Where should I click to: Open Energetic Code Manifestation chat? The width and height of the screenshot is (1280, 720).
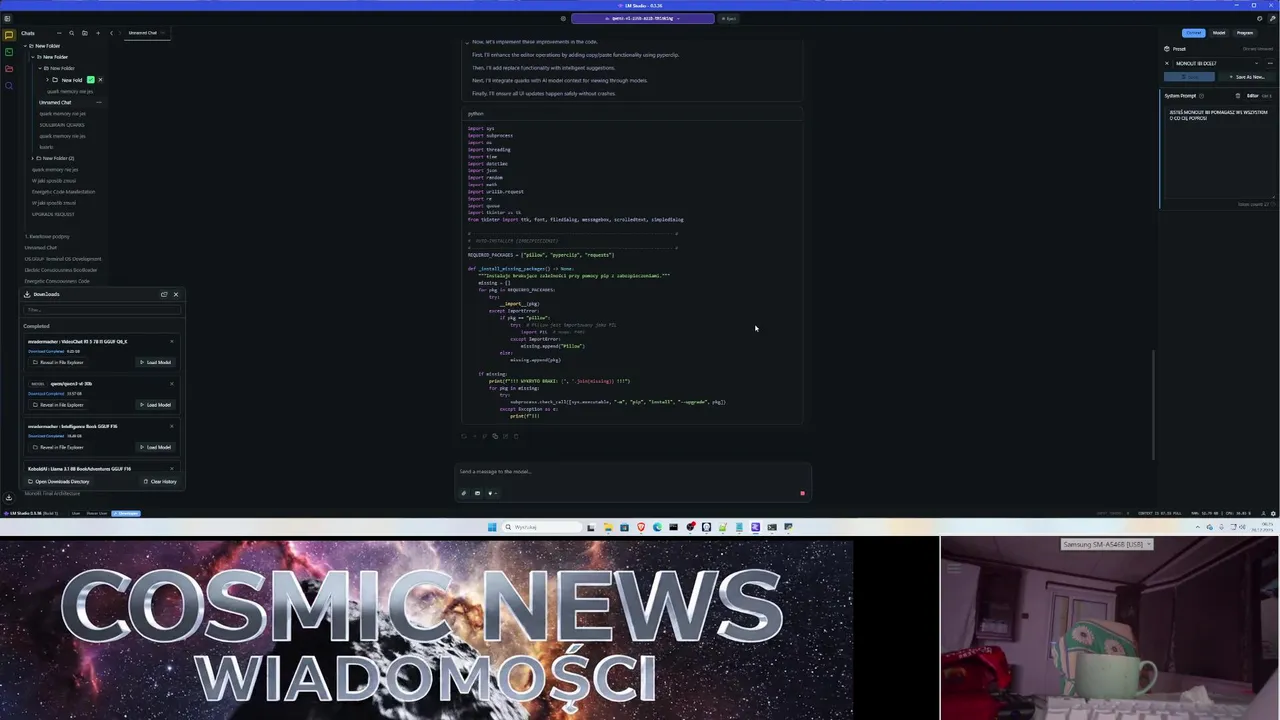click(x=63, y=192)
